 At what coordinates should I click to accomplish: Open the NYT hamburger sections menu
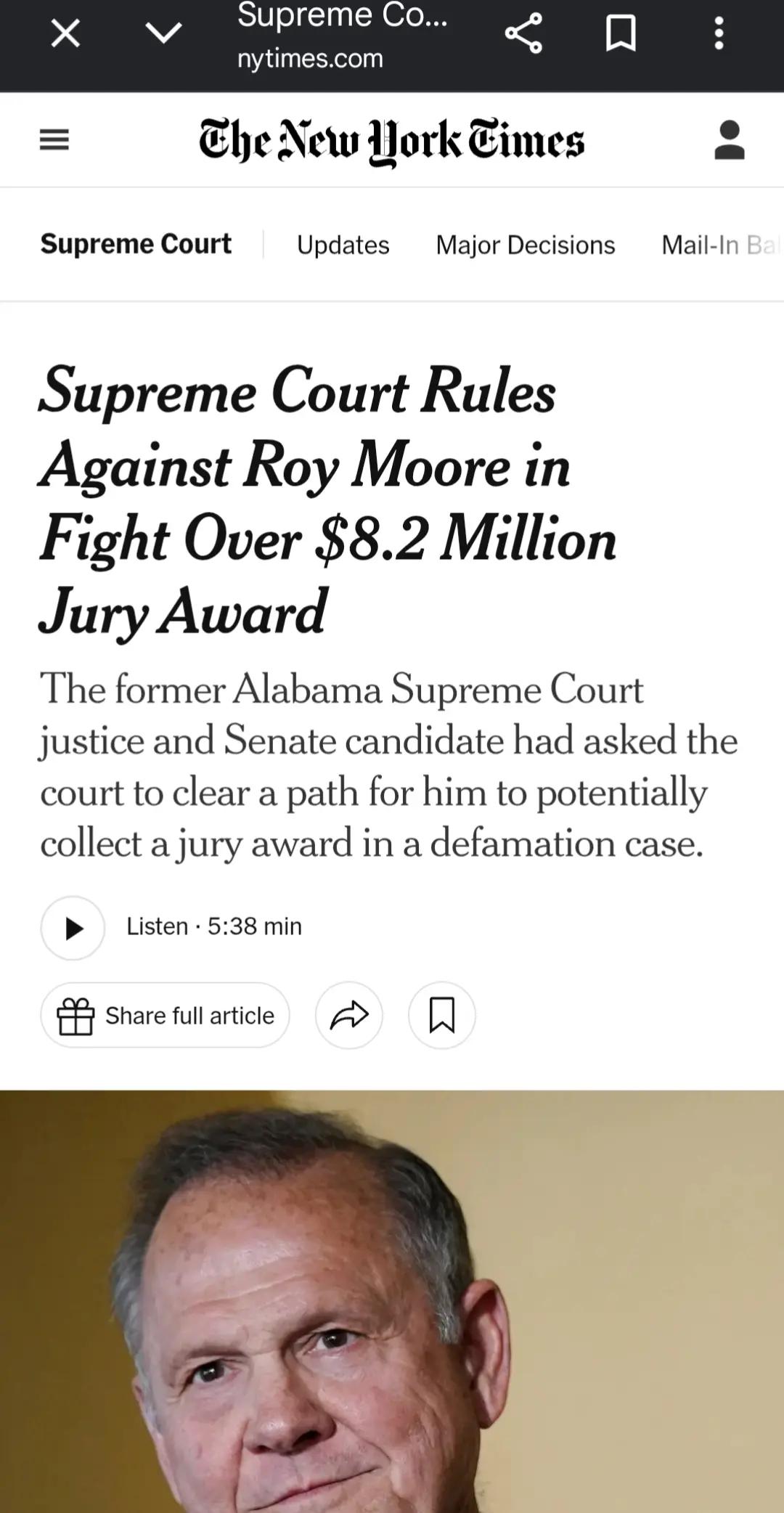point(54,139)
